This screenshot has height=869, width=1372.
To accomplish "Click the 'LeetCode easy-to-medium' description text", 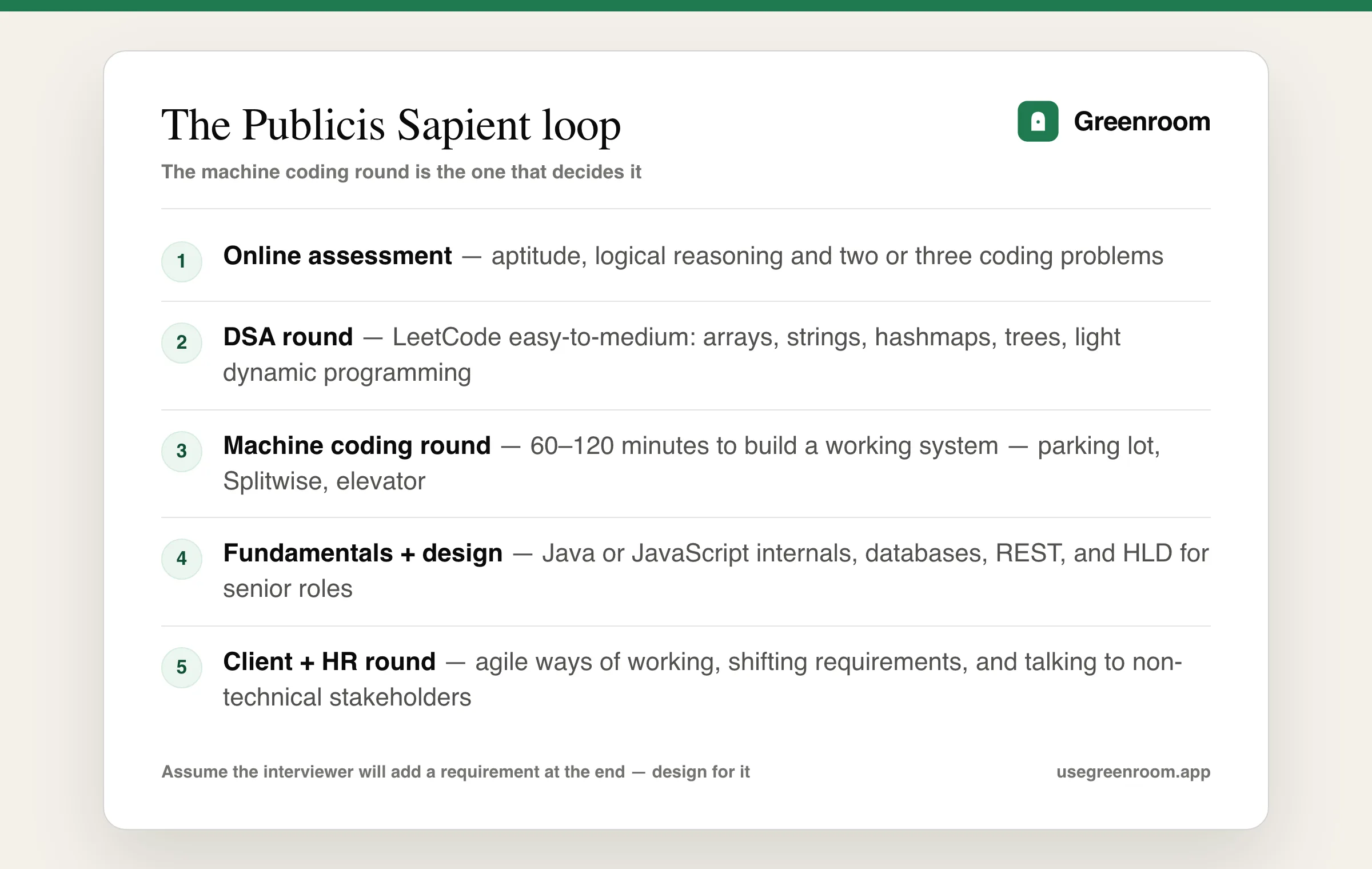I will (x=756, y=337).
